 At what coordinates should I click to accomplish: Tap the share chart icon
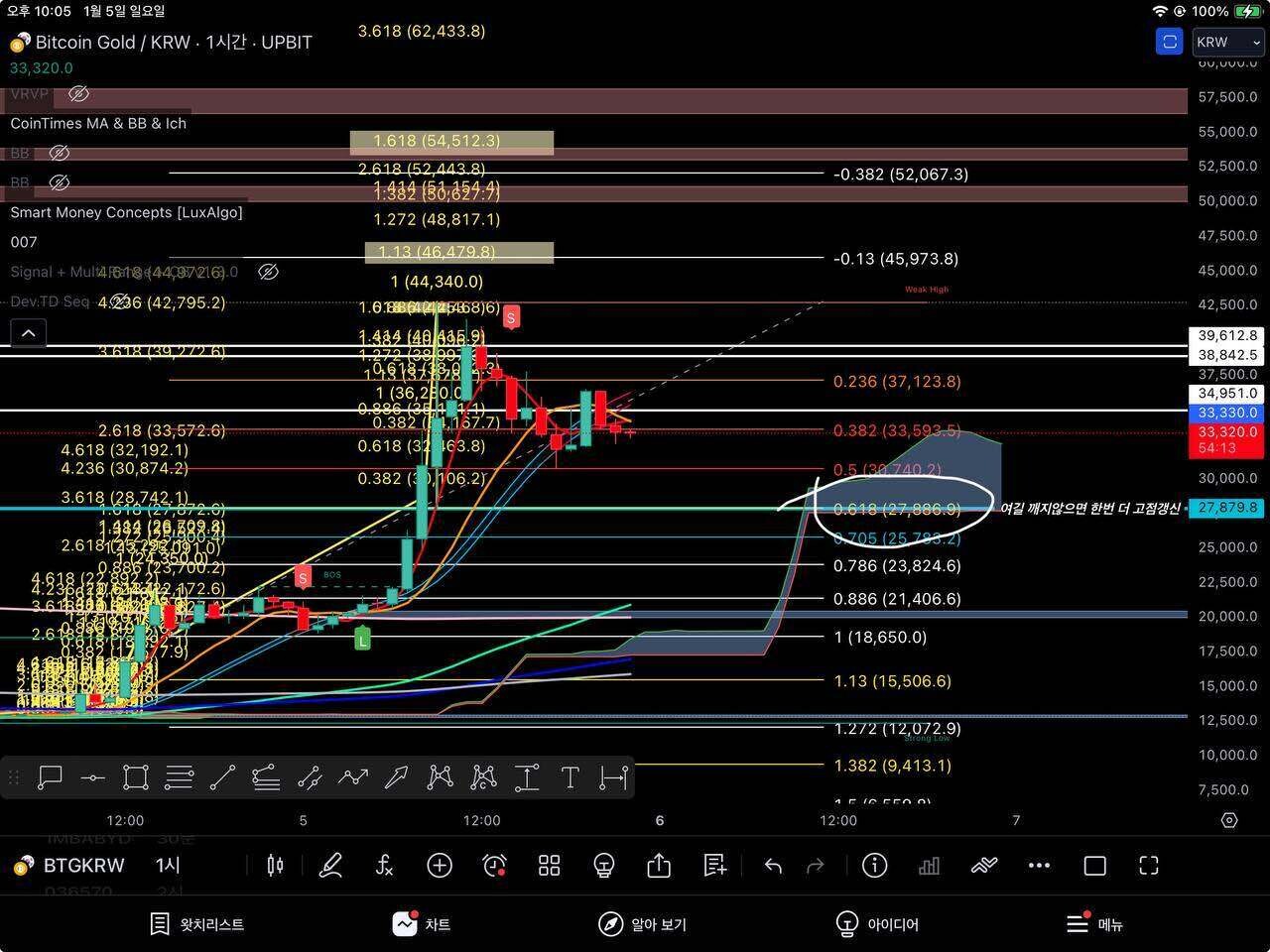click(659, 866)
